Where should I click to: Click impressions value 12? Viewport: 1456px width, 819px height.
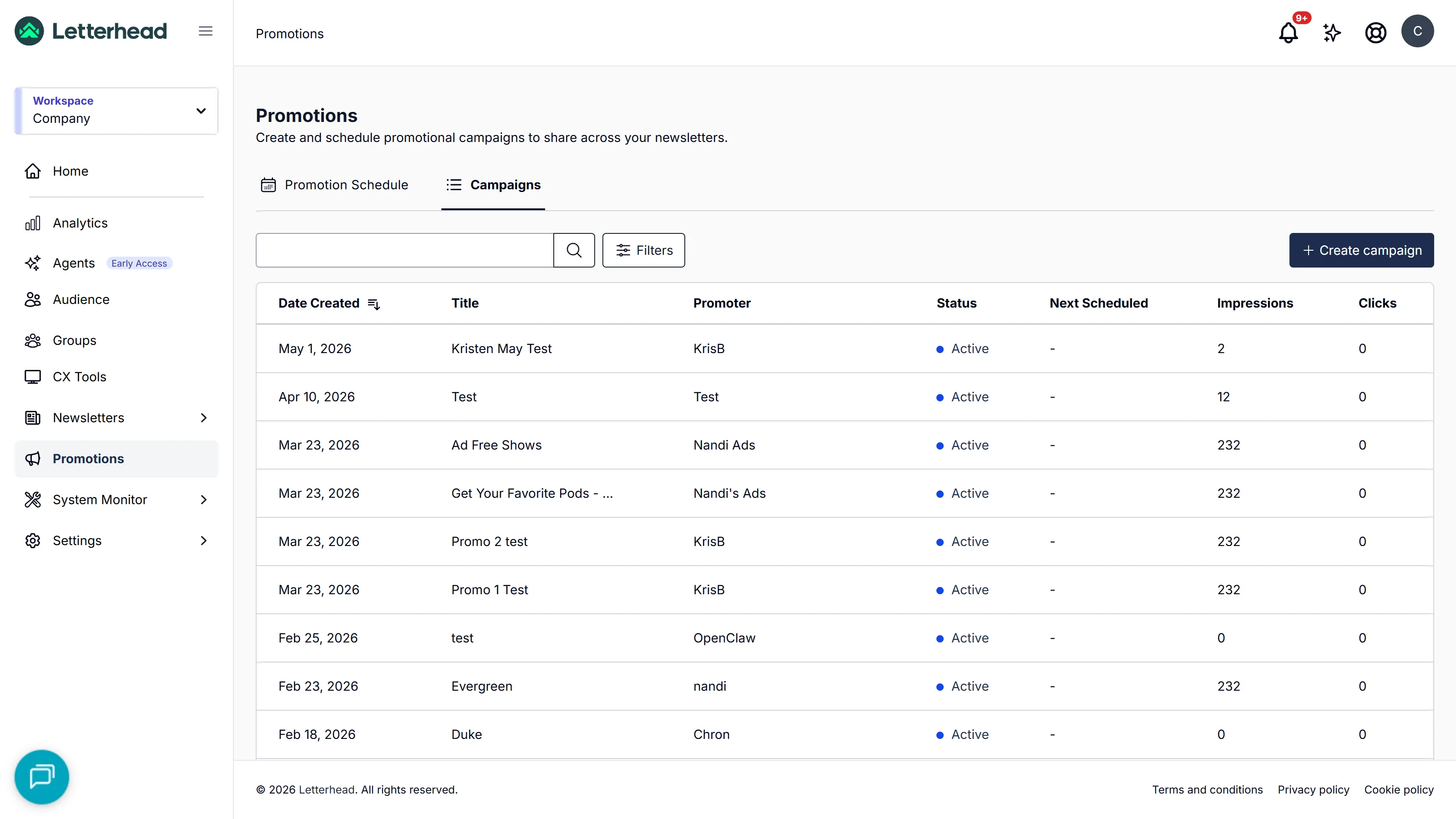[x=1223, y=396]
